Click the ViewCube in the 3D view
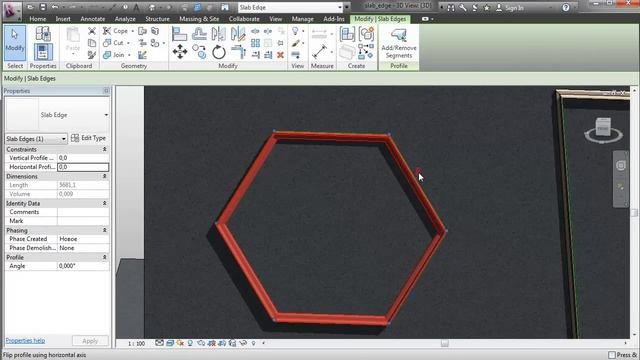This screenshot has width=640, height=360. (603, 127)
